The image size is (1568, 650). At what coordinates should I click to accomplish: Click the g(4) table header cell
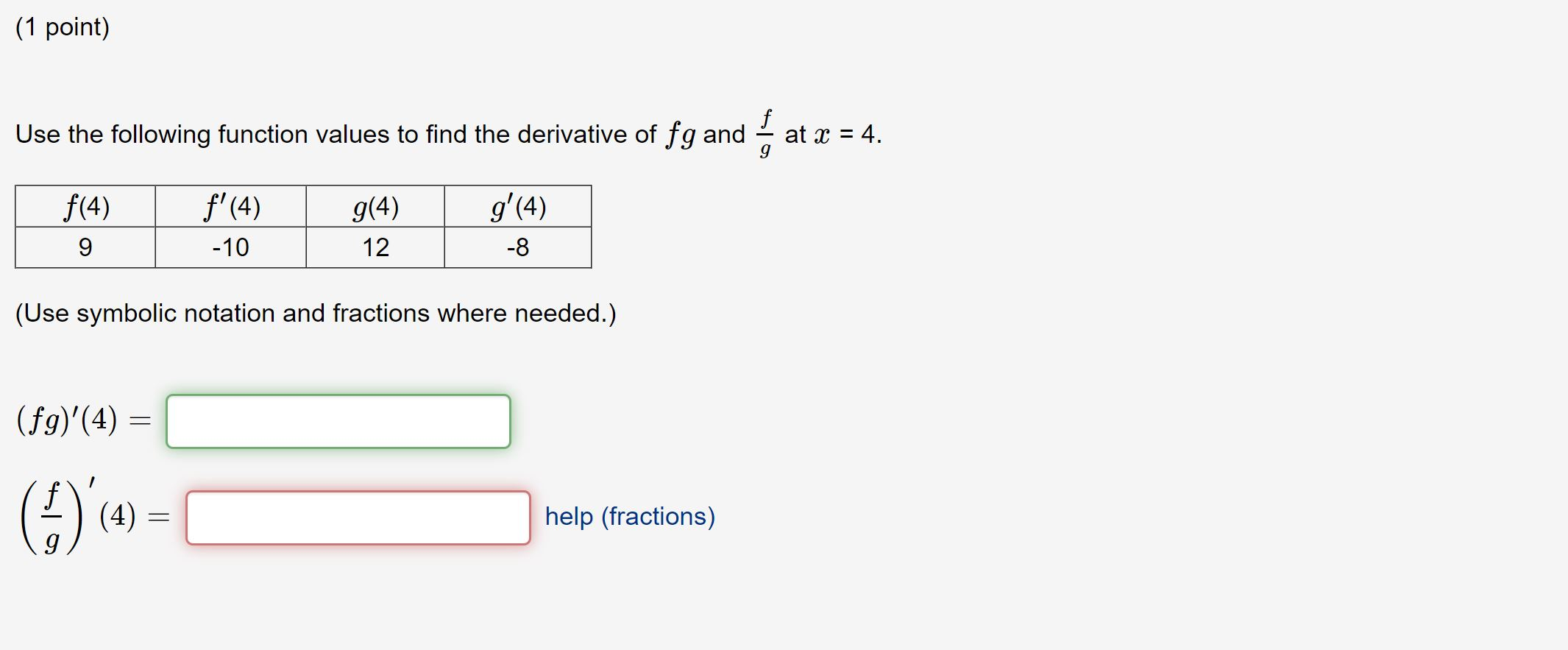376,207
